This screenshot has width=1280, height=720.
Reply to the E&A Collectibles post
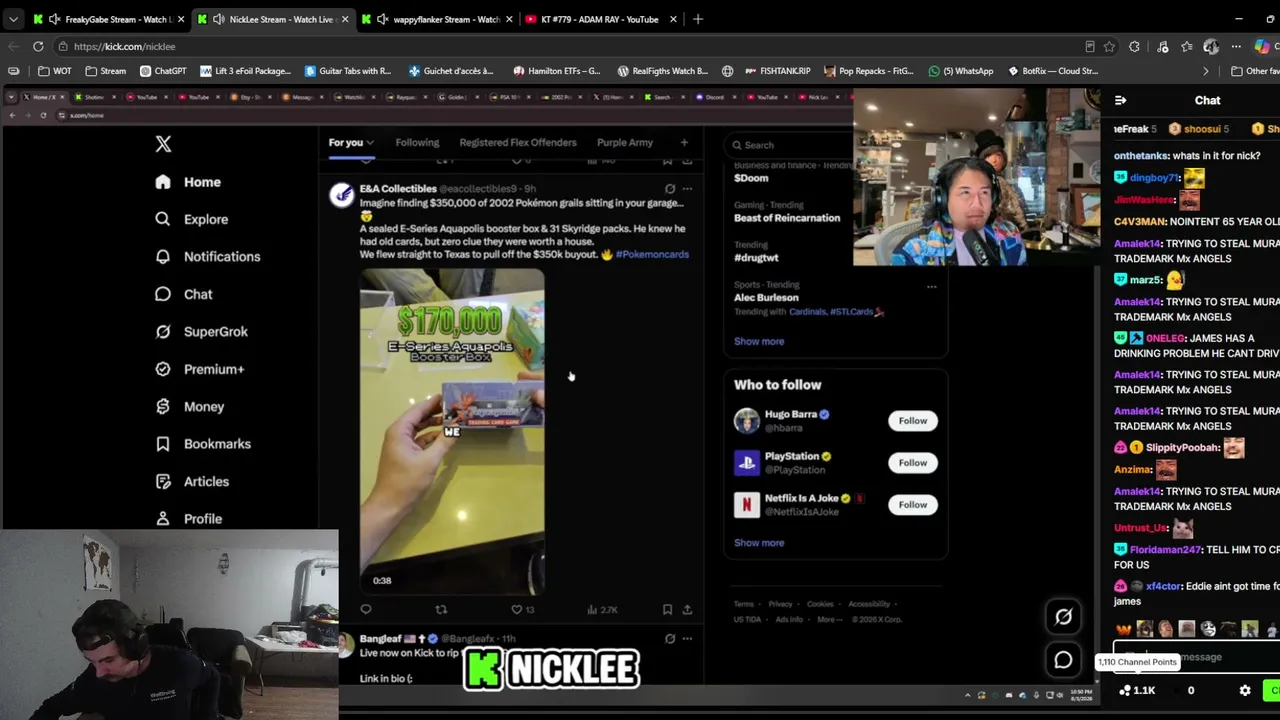(x=366, y=609)
